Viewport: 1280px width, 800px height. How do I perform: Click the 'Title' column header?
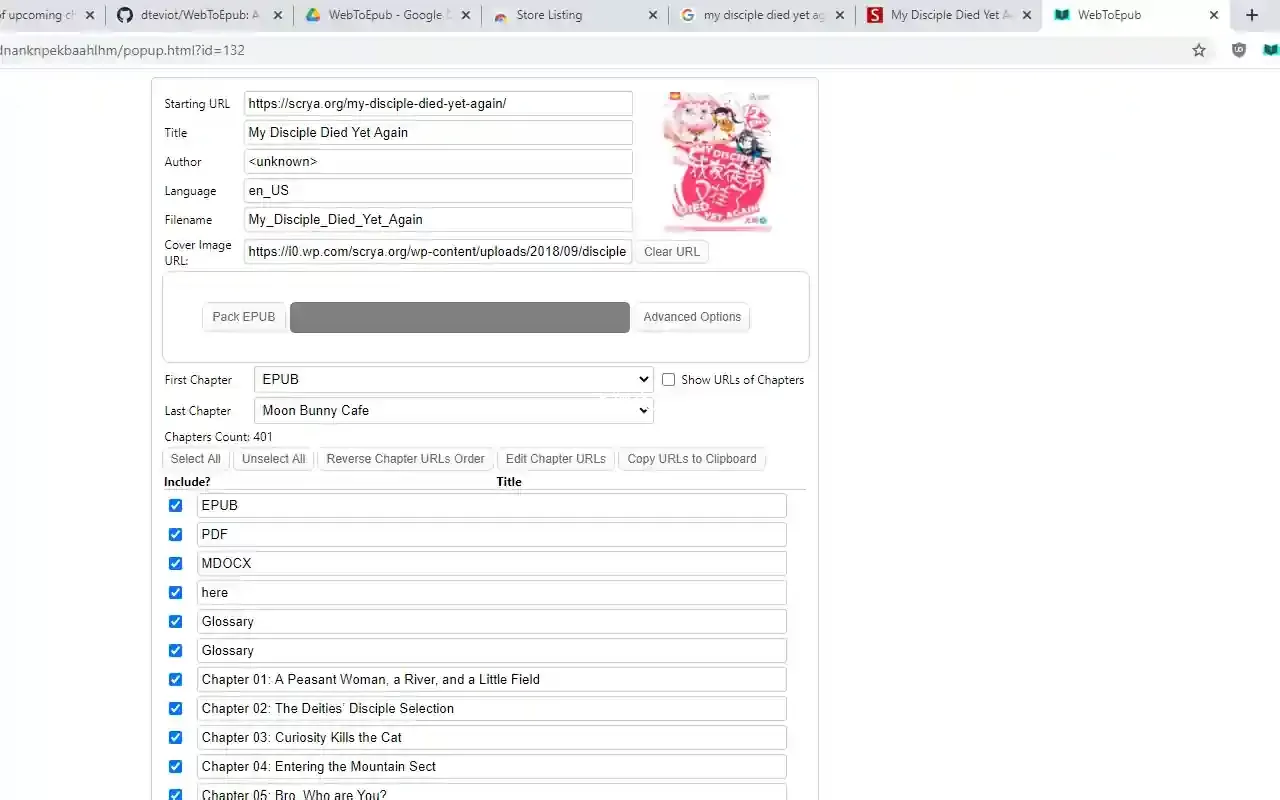click(509, 482)
